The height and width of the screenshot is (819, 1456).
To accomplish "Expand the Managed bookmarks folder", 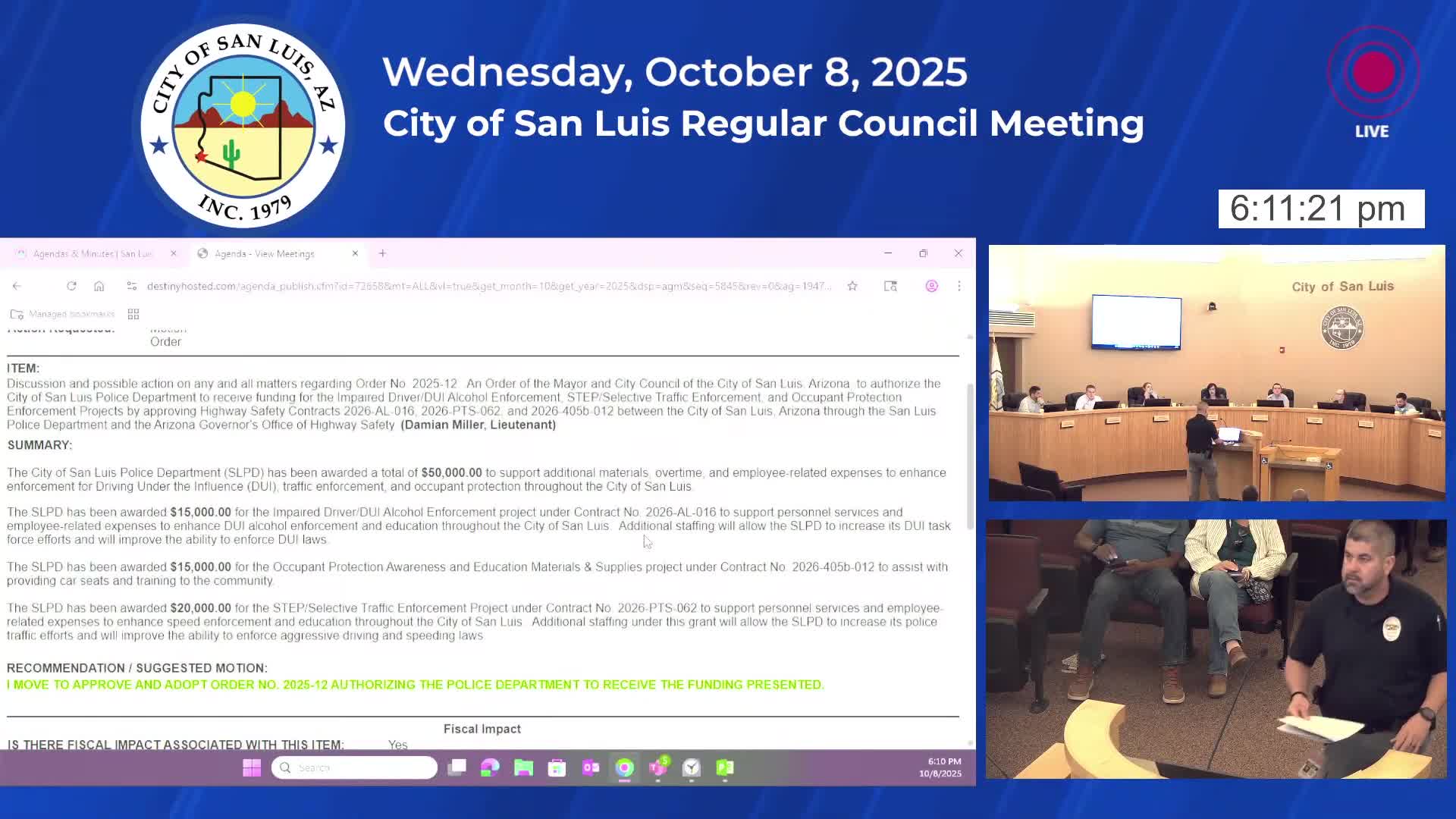I will (x=61, y=313).
